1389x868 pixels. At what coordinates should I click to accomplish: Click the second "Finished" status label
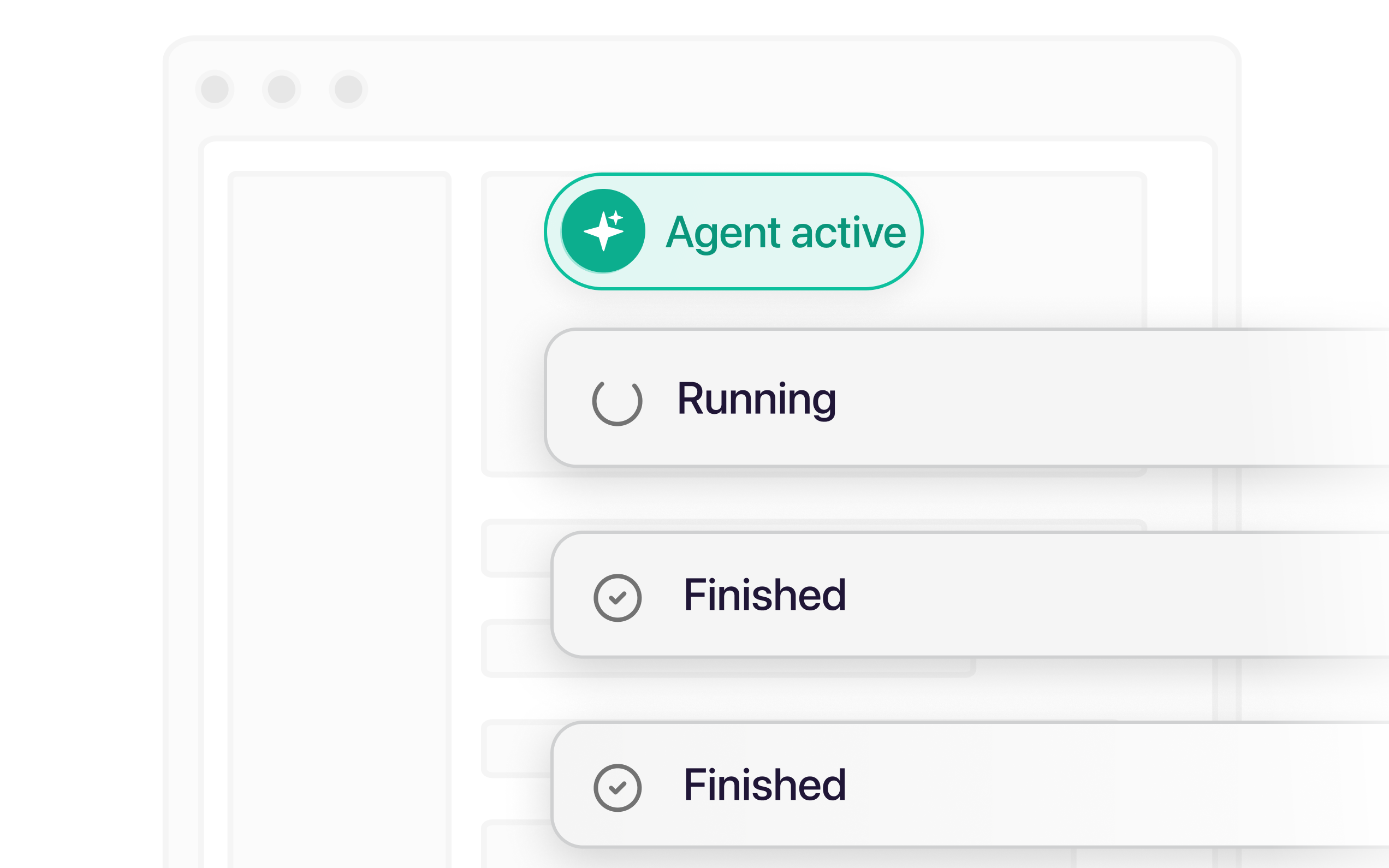pos(764,785)
